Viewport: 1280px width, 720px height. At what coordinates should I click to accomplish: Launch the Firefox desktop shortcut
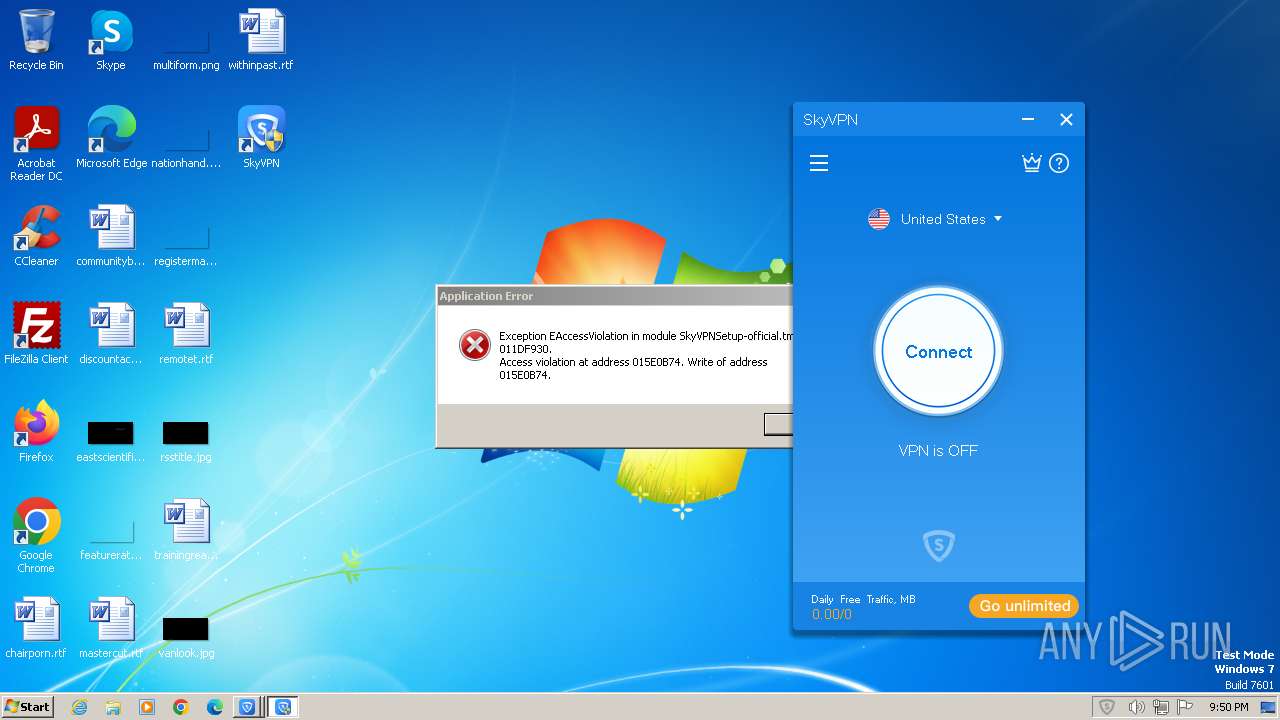(x=36, y=432)
